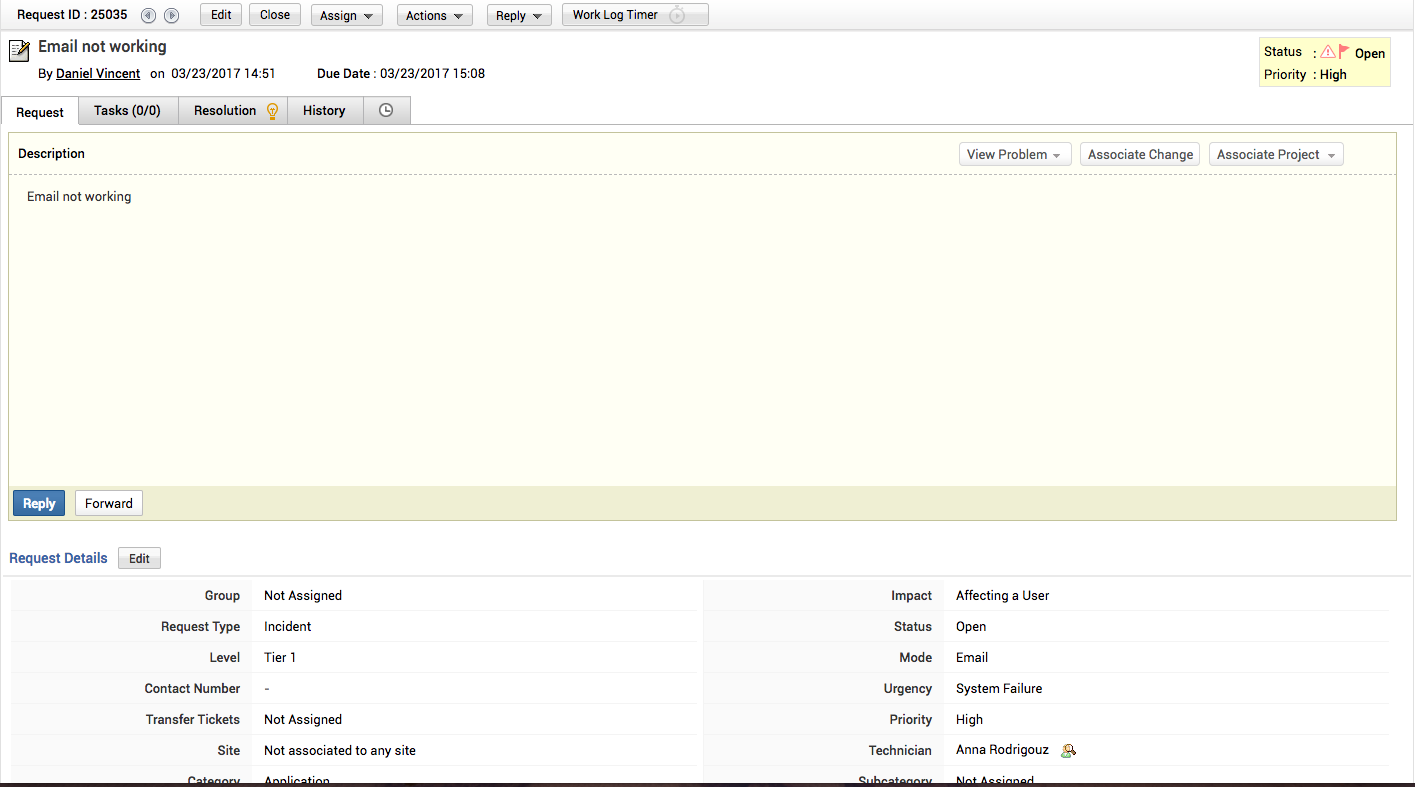Open the History tab
The image size is (1415, 787).
324,110
